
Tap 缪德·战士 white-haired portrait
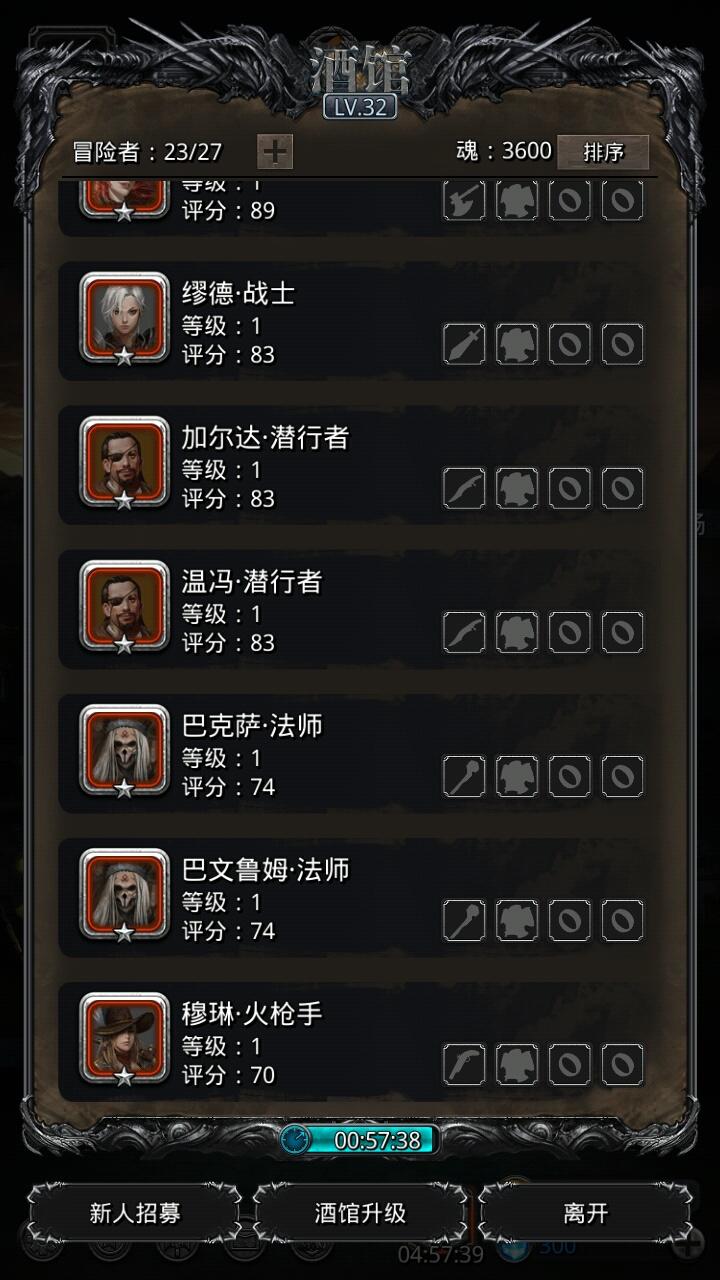pyautogui.click(x=125, y=319)
